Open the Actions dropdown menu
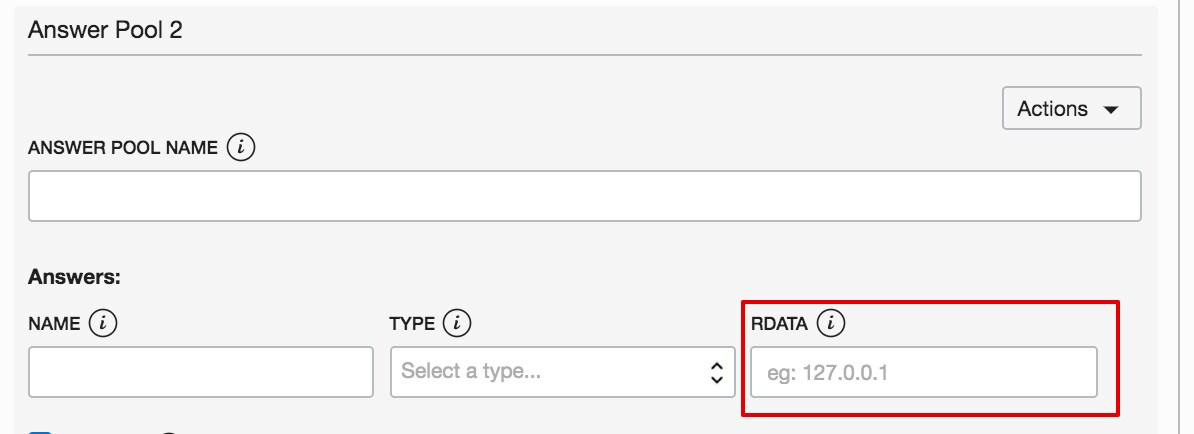This screenshot has height=434, width=1194. pos(1071,108)
